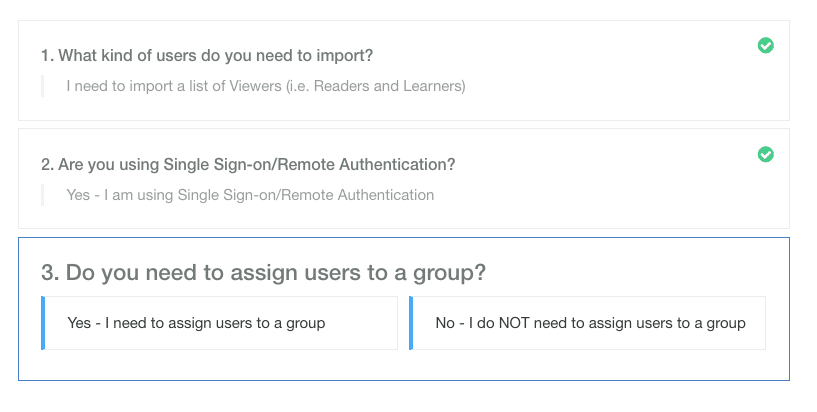Click the grey quote bar beside Viewers answer

[43, 86]
